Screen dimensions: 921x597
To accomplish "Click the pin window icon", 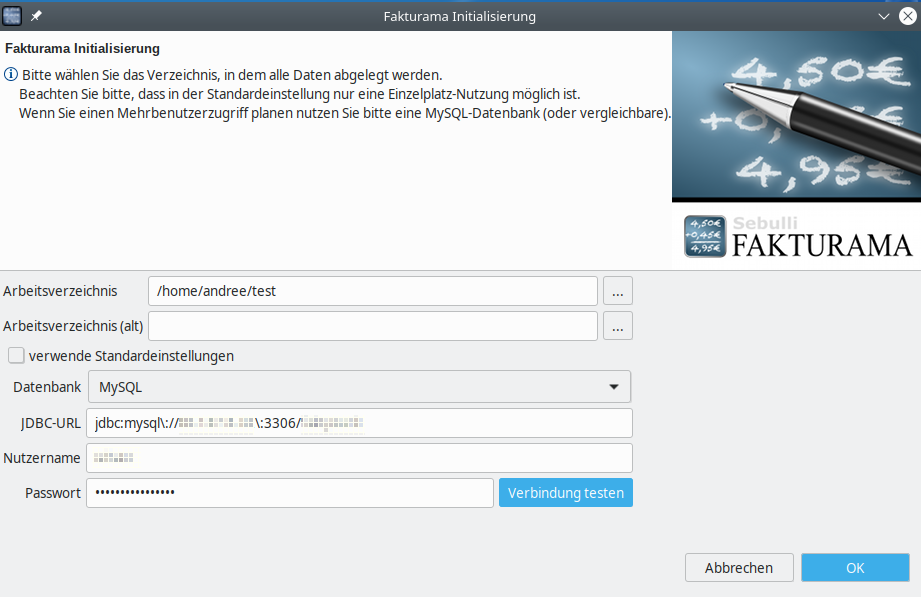I will [36, 16].
